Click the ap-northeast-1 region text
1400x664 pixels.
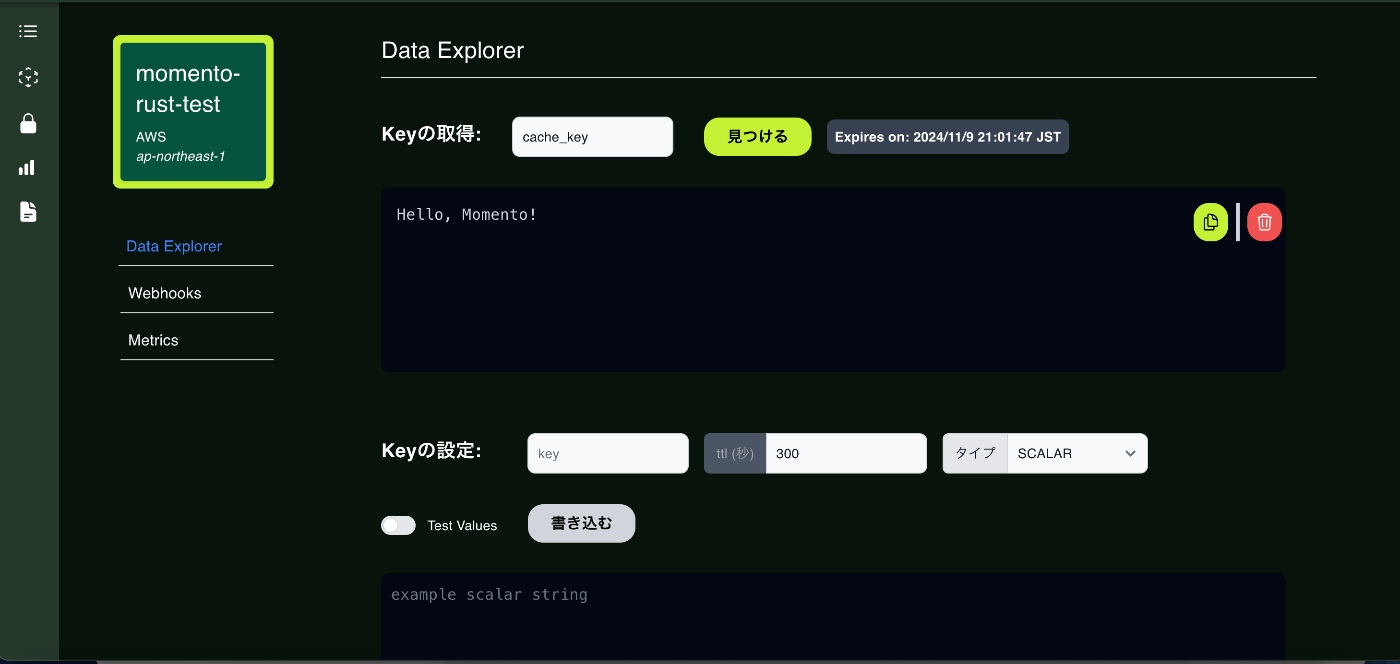pos(180,157)
